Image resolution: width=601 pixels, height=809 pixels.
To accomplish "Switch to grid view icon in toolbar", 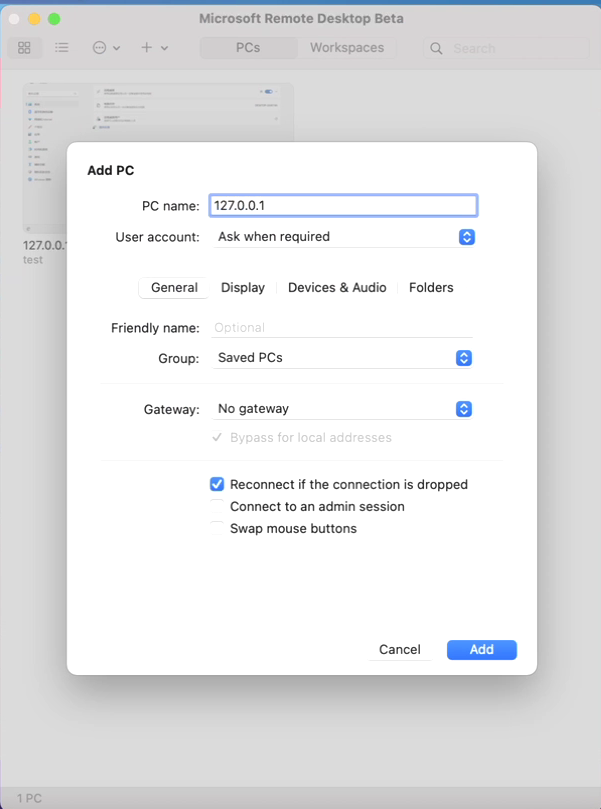I will (x=24, y=48).
